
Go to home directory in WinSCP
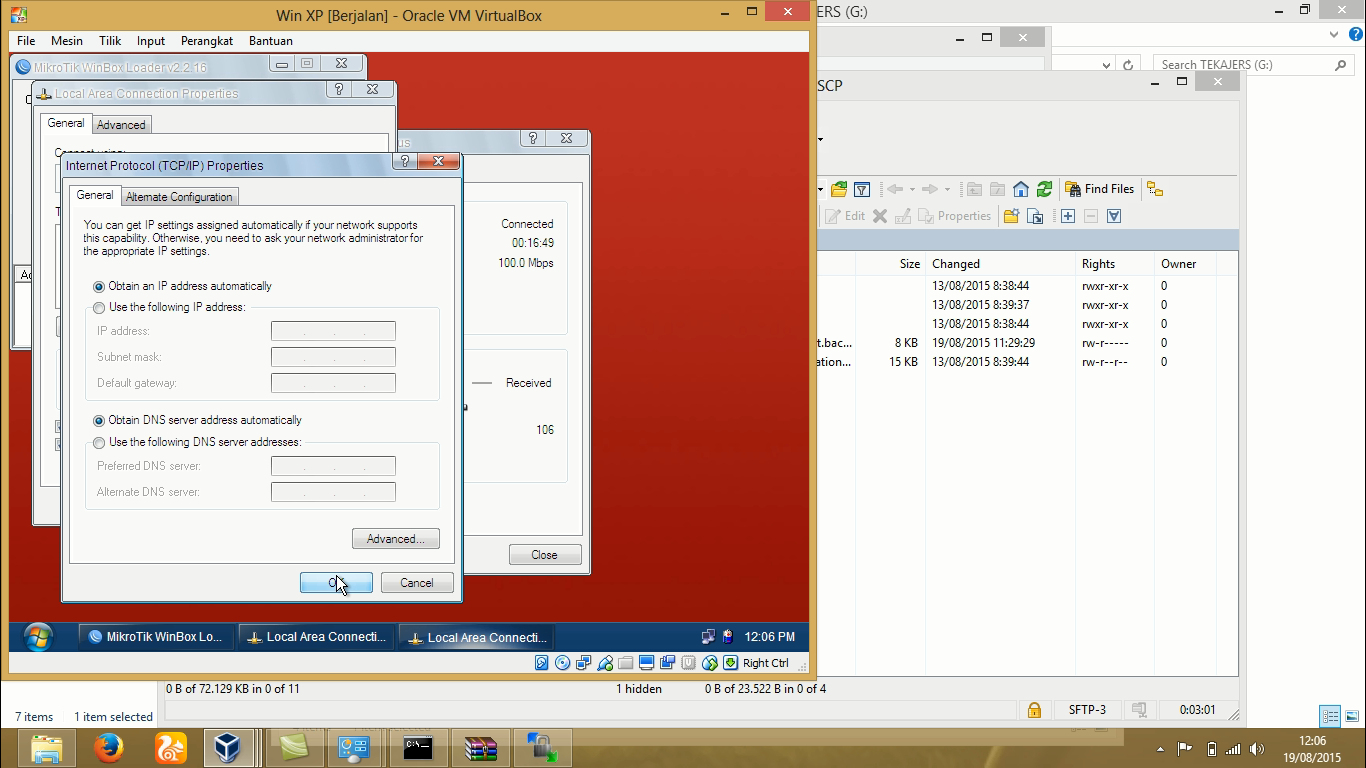click(1021, 189)
